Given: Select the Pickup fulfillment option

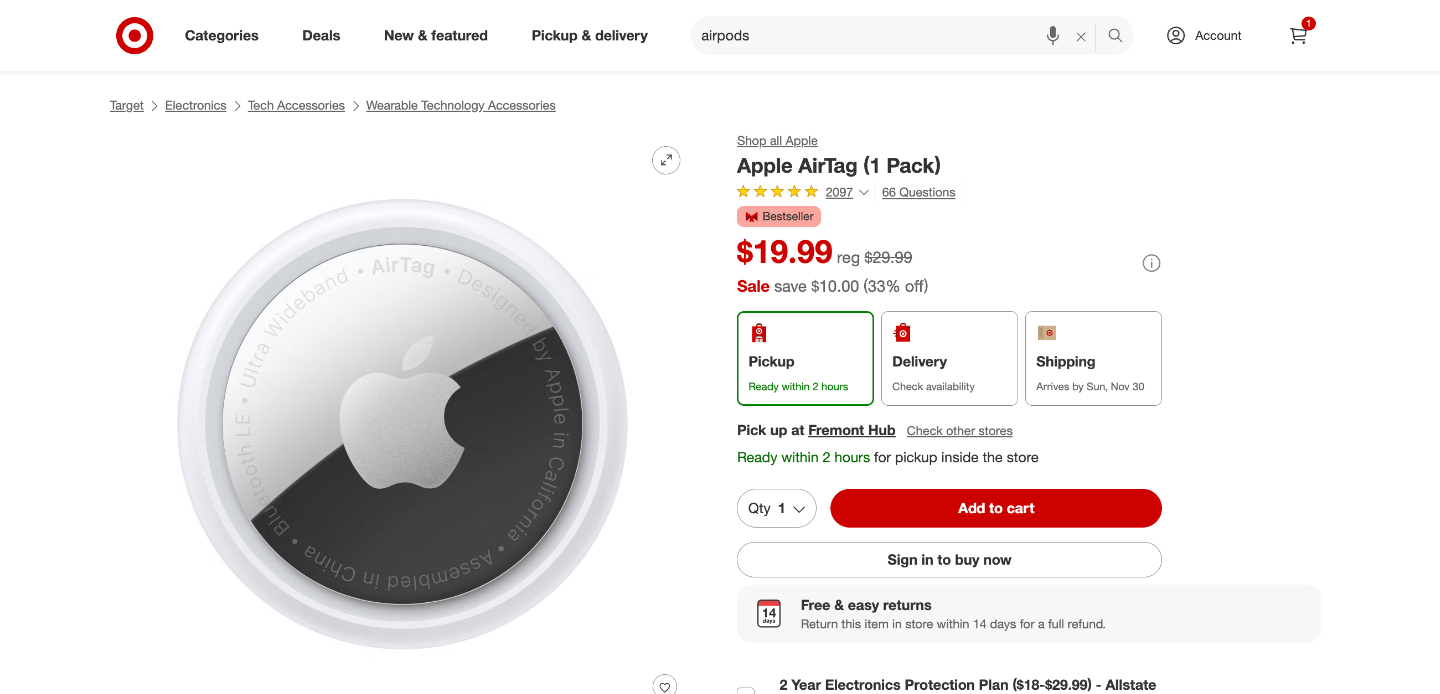Looking at the screenshot, I should (805, 358).
